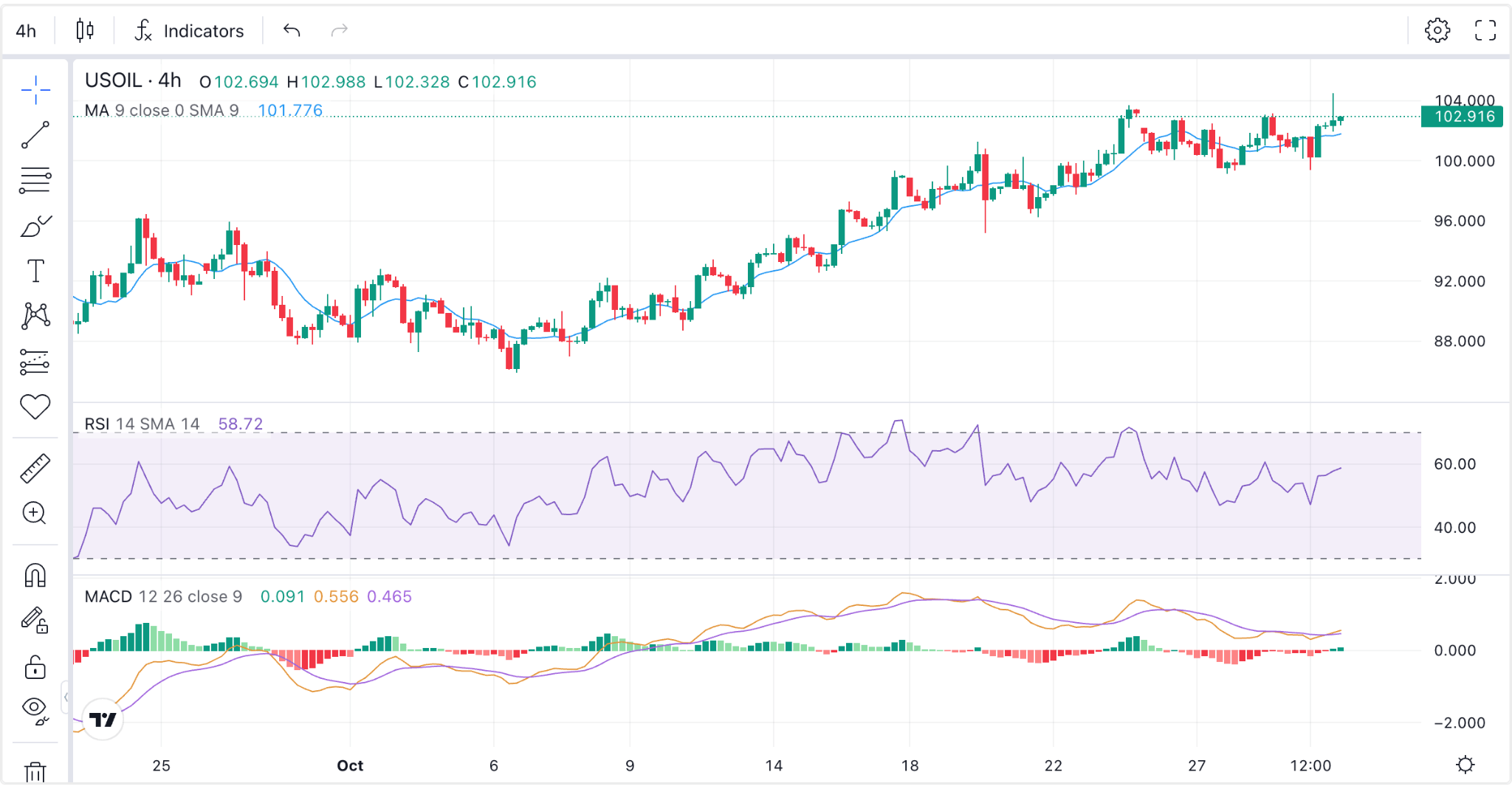Click trash icon to remove drawings
The image size is (1512, 786).
pos(35,772)
